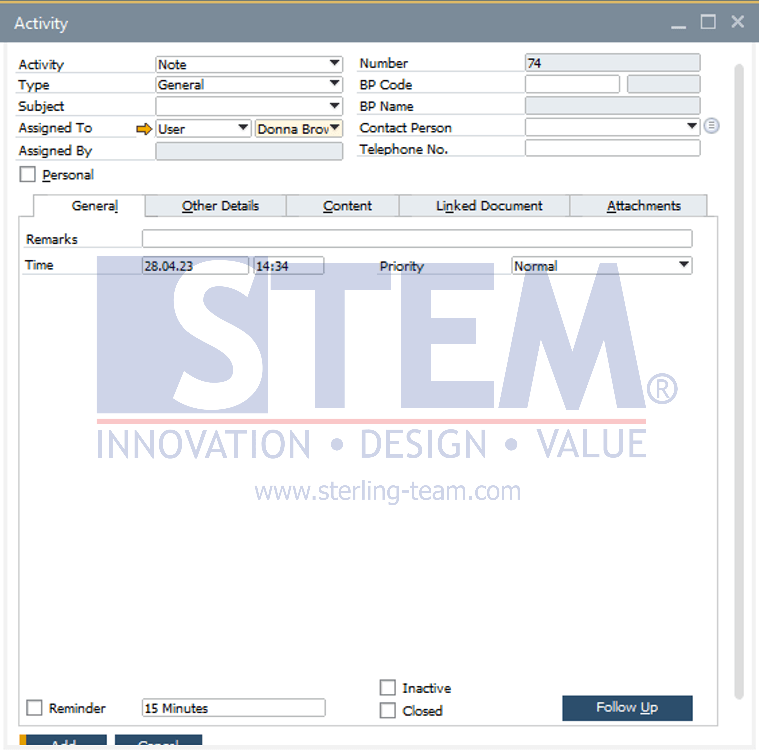This screenshot has height=751, width=759.
Task: Open the Content tab
Action: [x=343, y=206]
